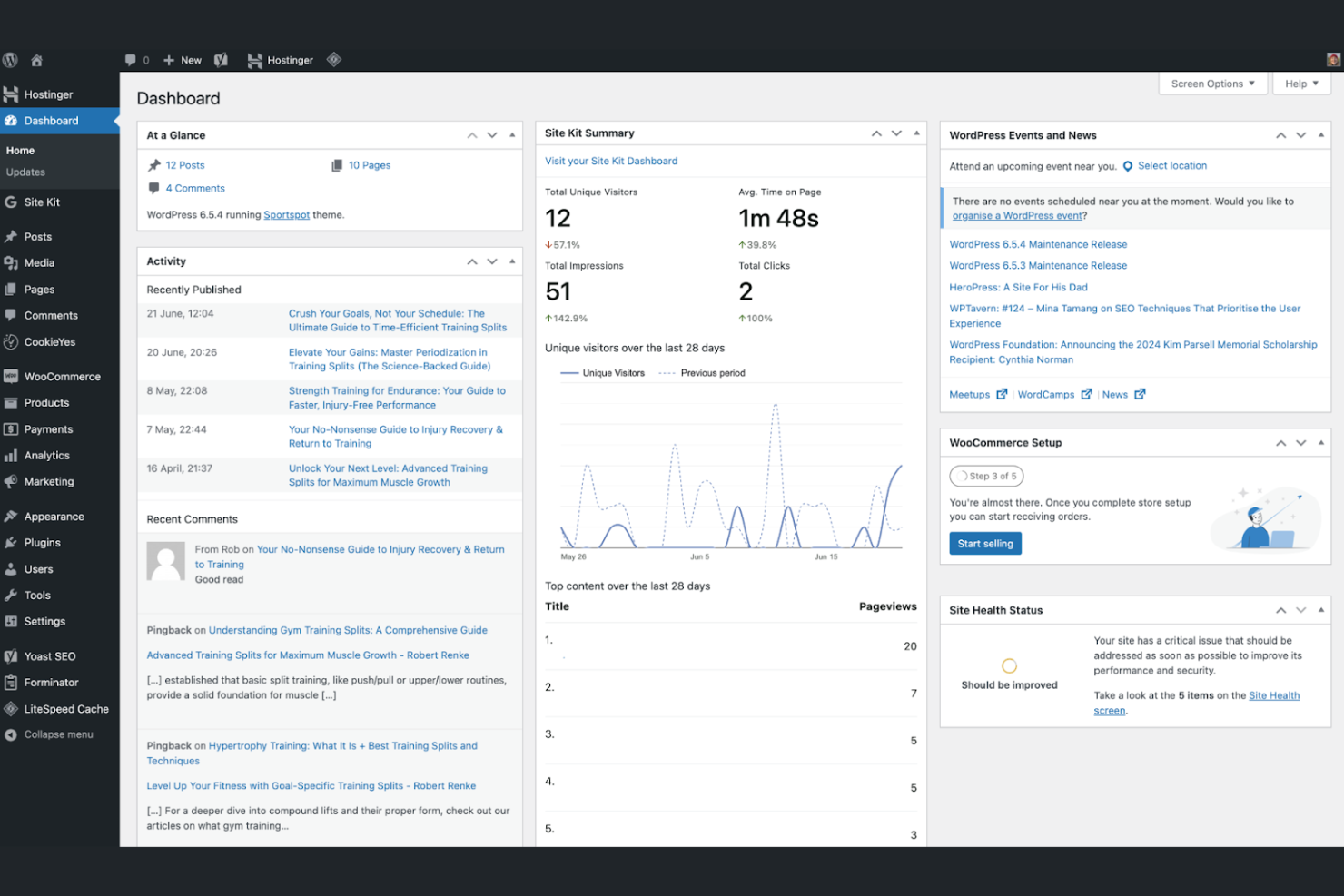This screenshot has width=1344, height=896.
Task: Open WordPress 6.5.4 Maintenance Release news
Action: (1038, 244)
